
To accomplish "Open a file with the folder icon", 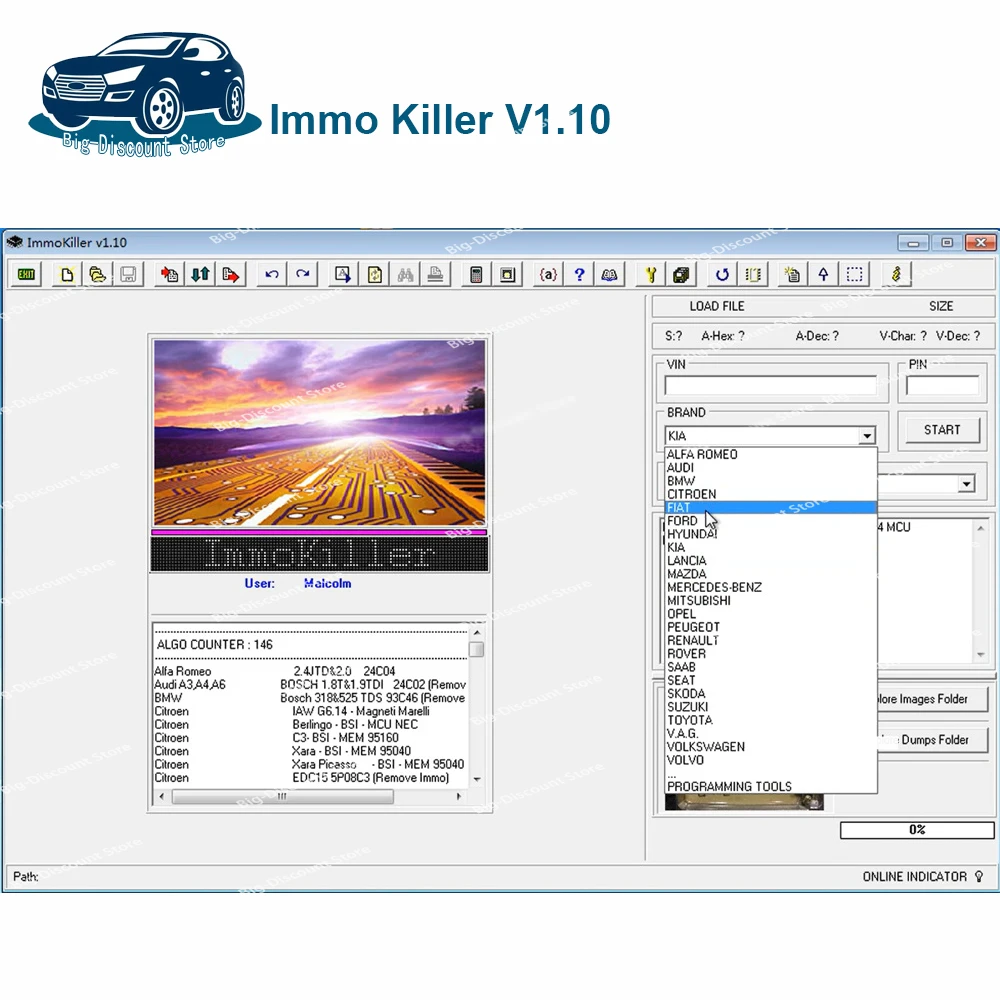I will coord(98,275).
